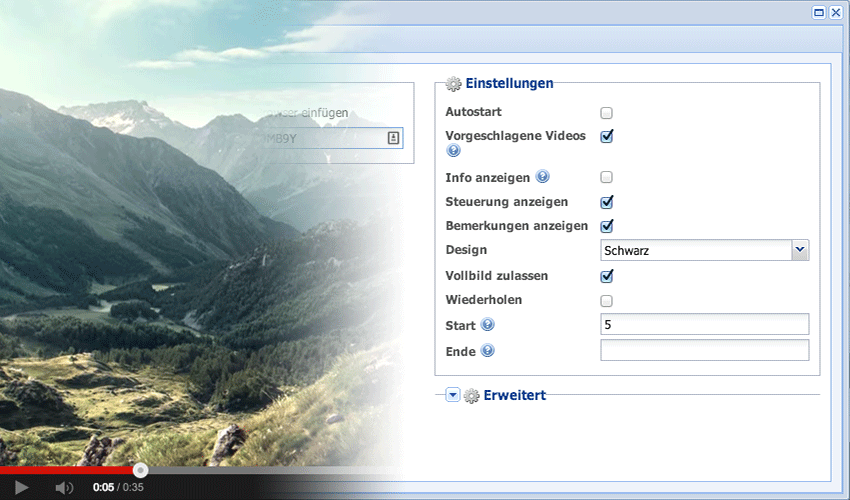Enable the Wiederholen checkbox
Image resolution: width=850 pixels, height=500 pixels.
tap(606, 301)
